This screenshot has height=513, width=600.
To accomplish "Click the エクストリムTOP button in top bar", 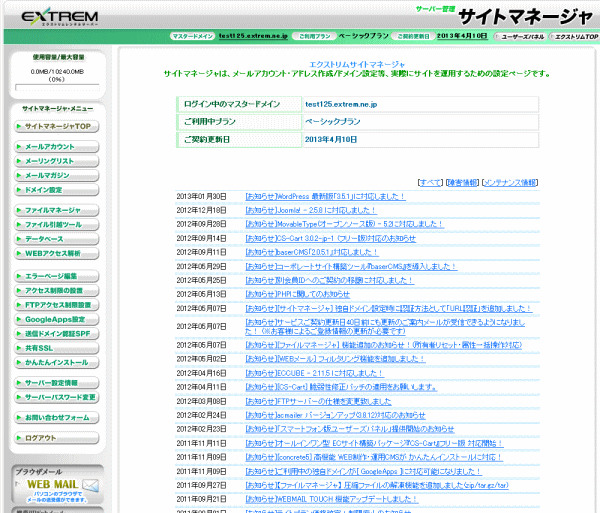I will [574, 35].
